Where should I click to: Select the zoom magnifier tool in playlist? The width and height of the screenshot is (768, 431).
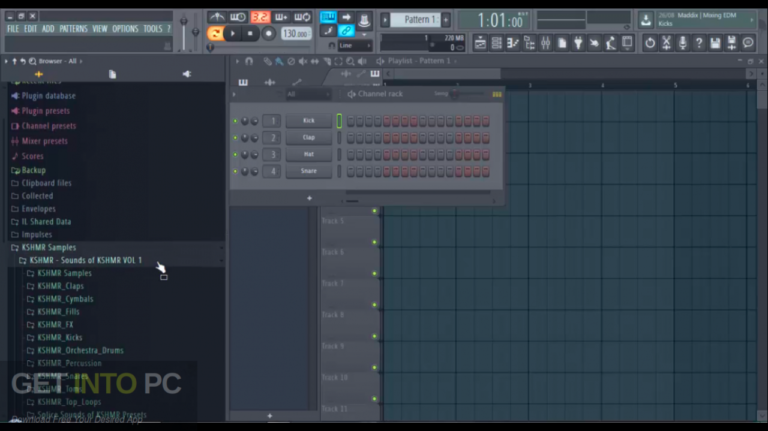point(350,61)
